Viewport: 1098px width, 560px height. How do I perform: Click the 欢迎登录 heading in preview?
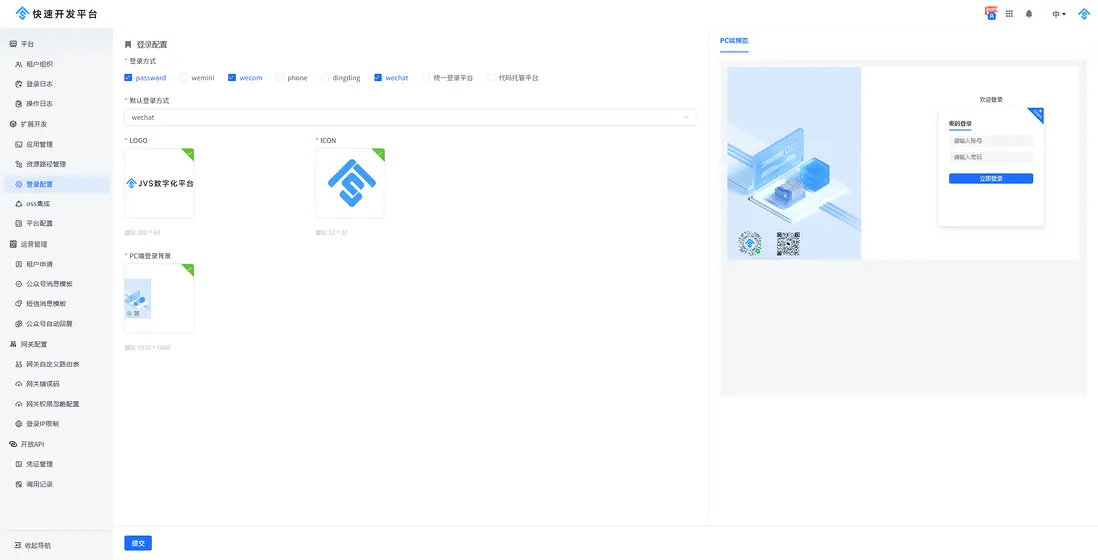point(991,99)
